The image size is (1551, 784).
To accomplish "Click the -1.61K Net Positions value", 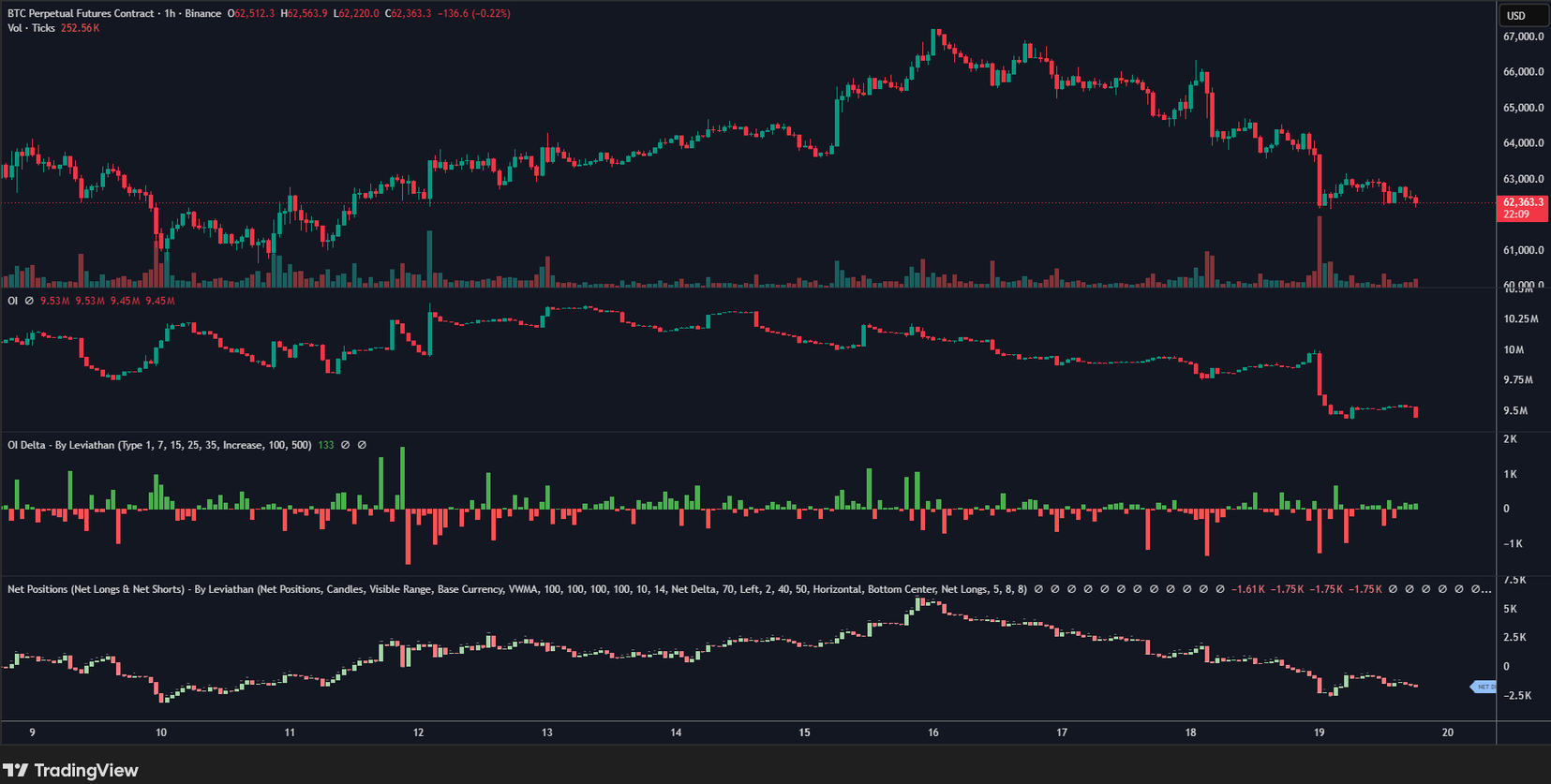I will click(1247, 589).
